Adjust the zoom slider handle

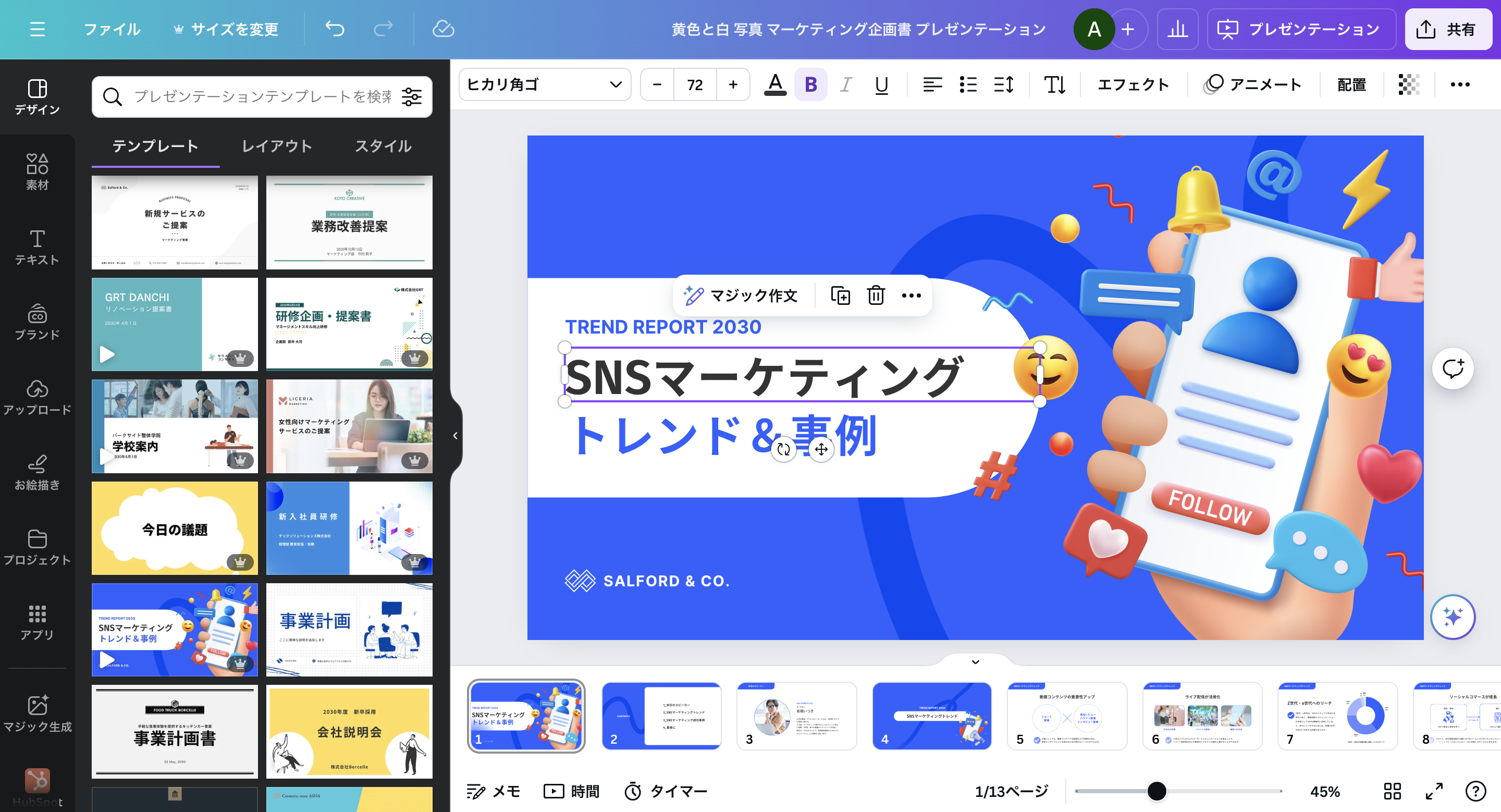tap(1156, 791)
